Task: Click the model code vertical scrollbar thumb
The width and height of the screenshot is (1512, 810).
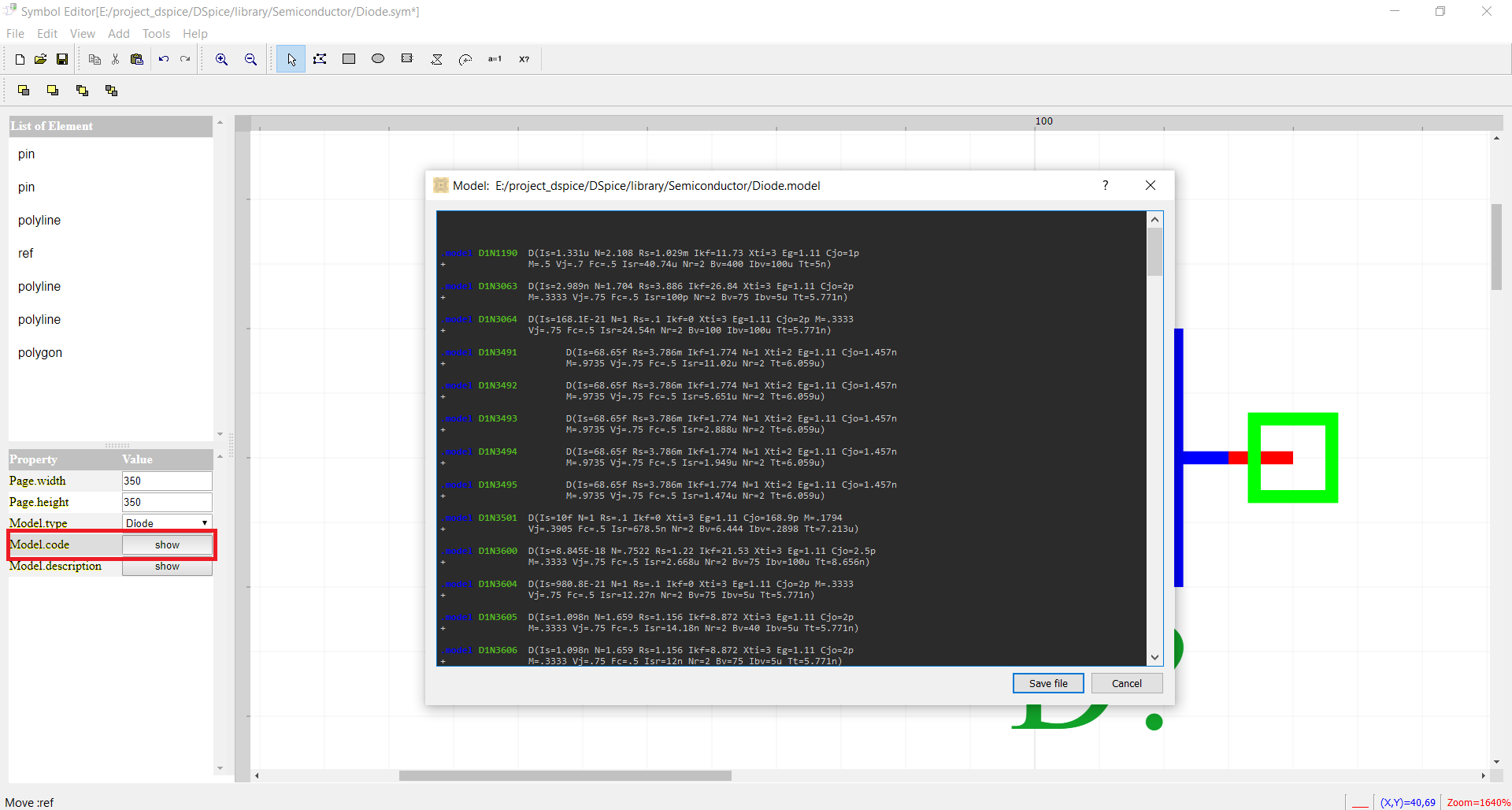Action: [1154, 251]
